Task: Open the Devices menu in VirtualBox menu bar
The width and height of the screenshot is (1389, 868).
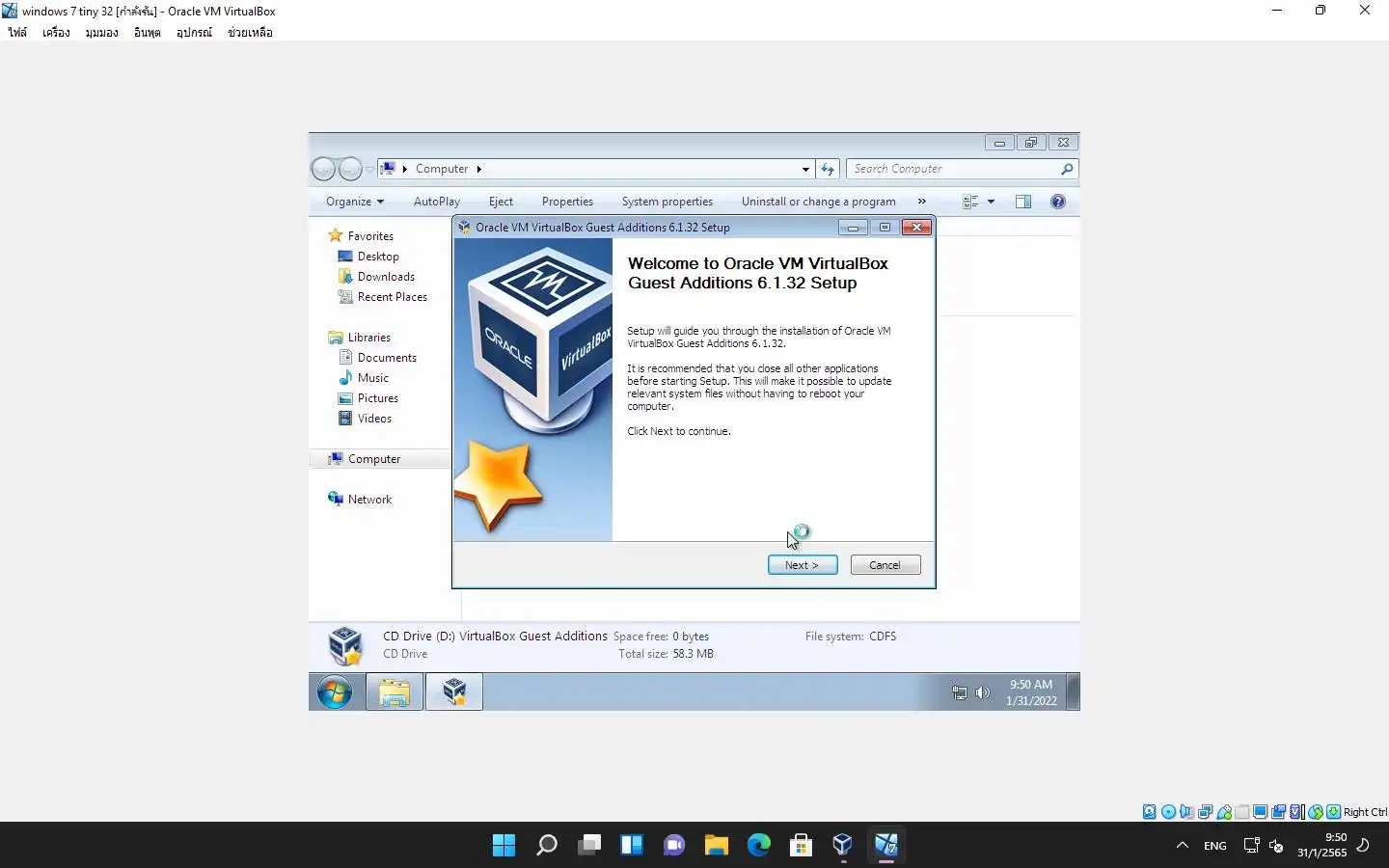Action: (x=194, y=33)
